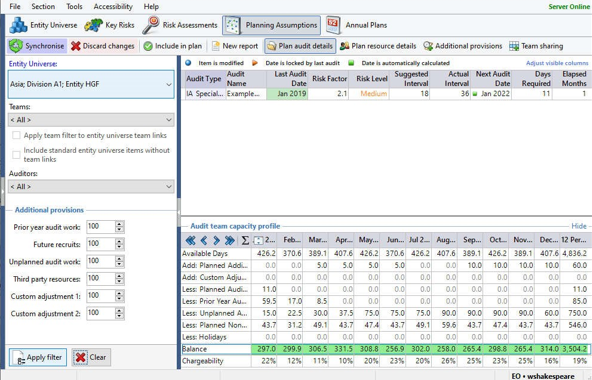This screenshot has height=380, width=592.
Task: Open the File menu
Action: pos(15,6)
